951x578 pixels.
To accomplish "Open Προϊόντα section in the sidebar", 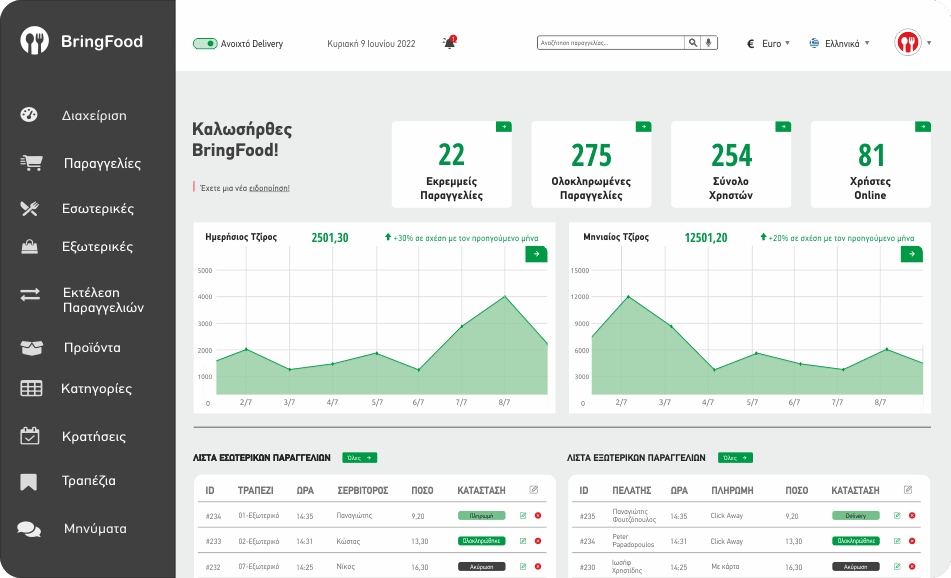I will point(91,348).
